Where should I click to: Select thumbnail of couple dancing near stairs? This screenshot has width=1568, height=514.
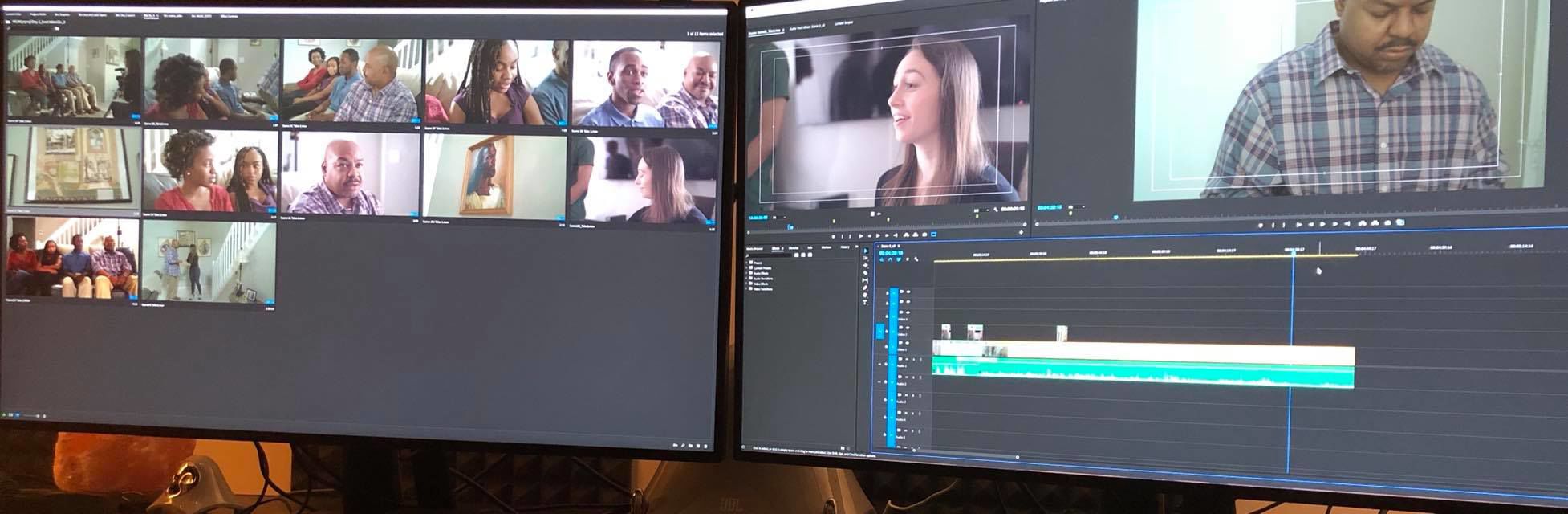[209, 261]
